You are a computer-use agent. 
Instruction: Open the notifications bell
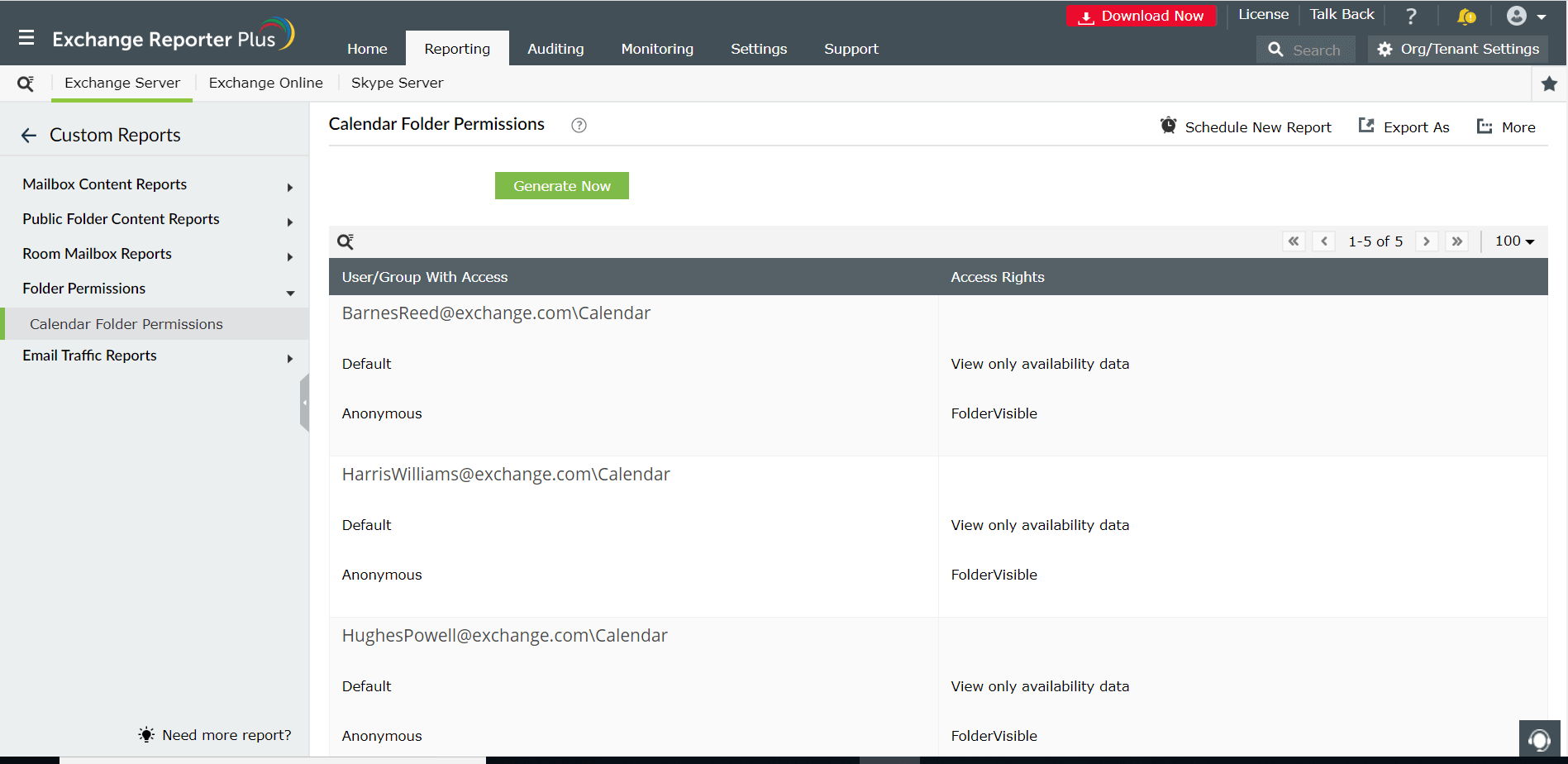coord(1465,15)
